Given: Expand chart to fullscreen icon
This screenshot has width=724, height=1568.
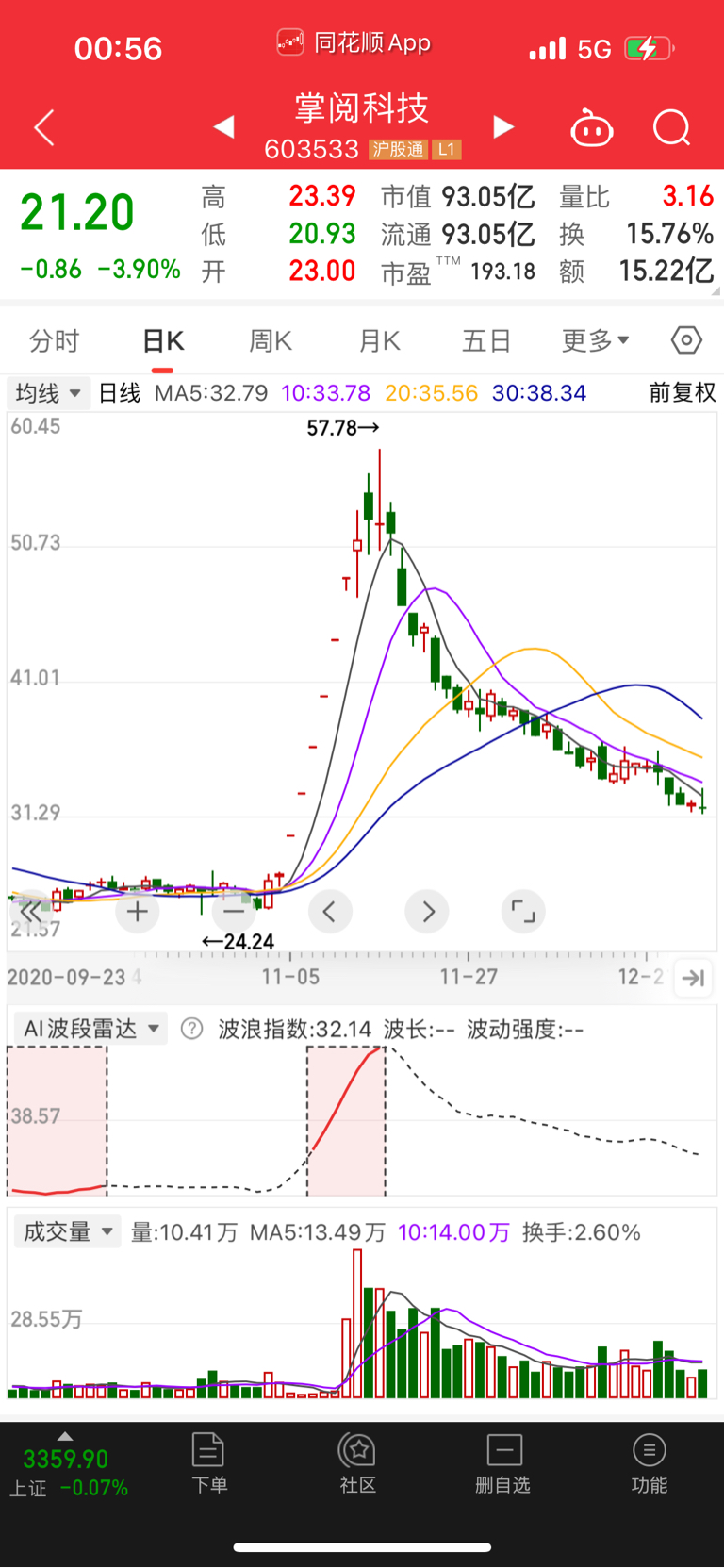Looking at the screenshot, I should point(523,912).
